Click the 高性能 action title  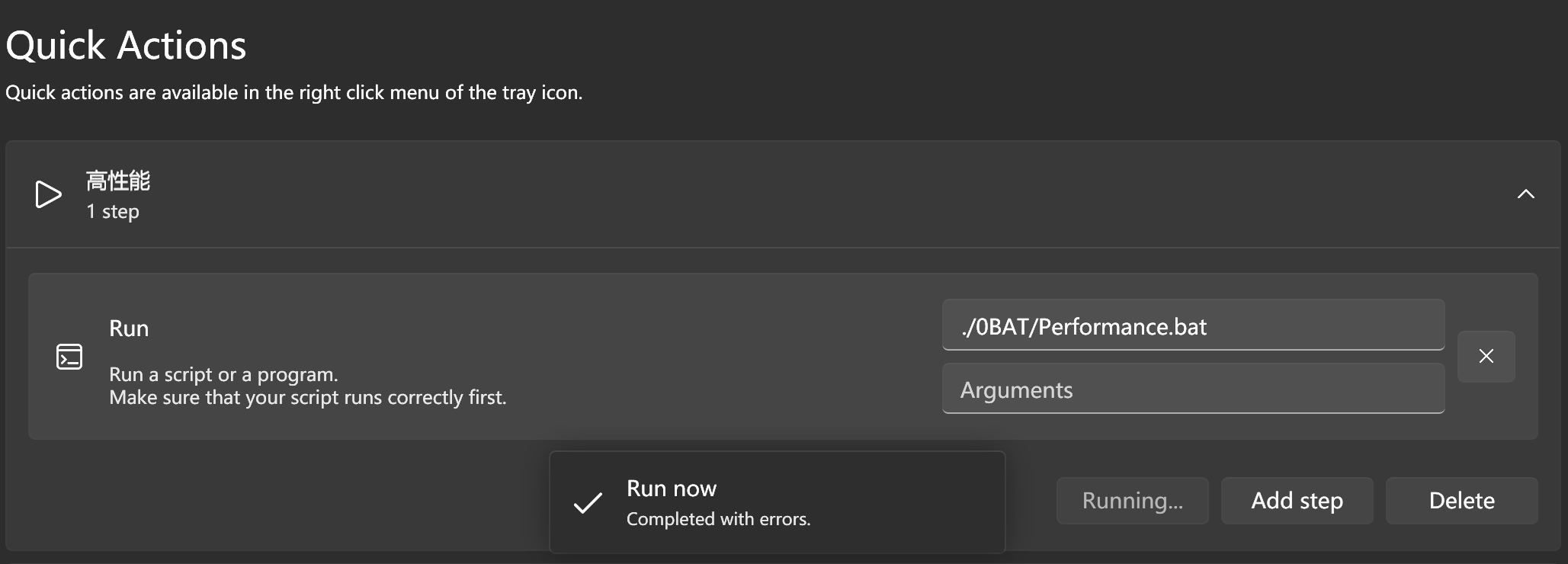pos(117,181)
